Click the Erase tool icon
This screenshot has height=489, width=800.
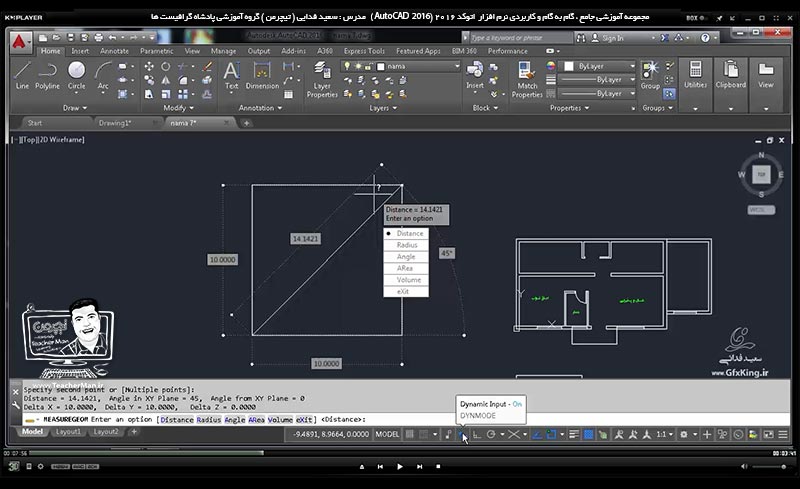[x=207, y=66]
